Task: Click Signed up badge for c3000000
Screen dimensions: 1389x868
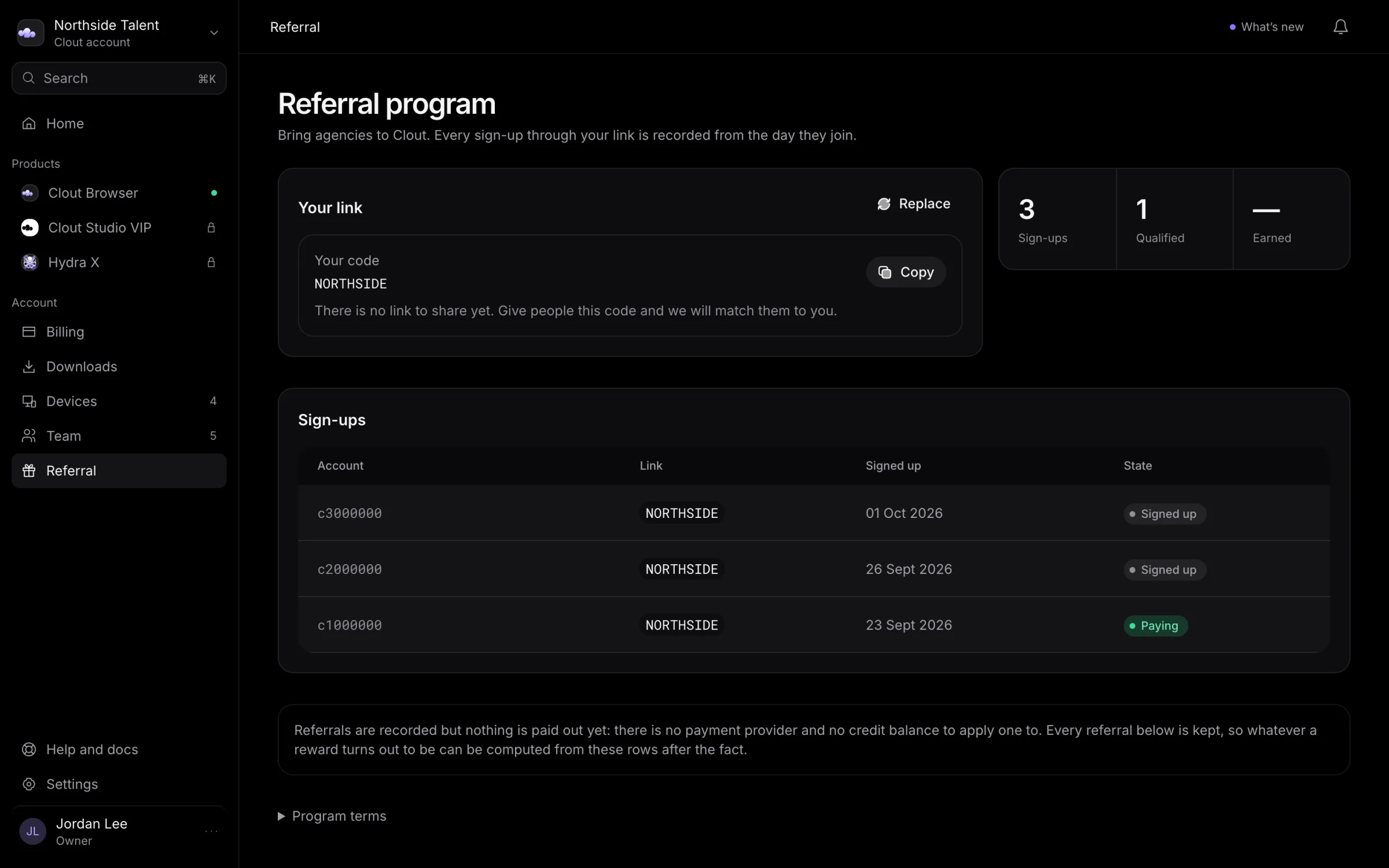Action: [1165, 514]
